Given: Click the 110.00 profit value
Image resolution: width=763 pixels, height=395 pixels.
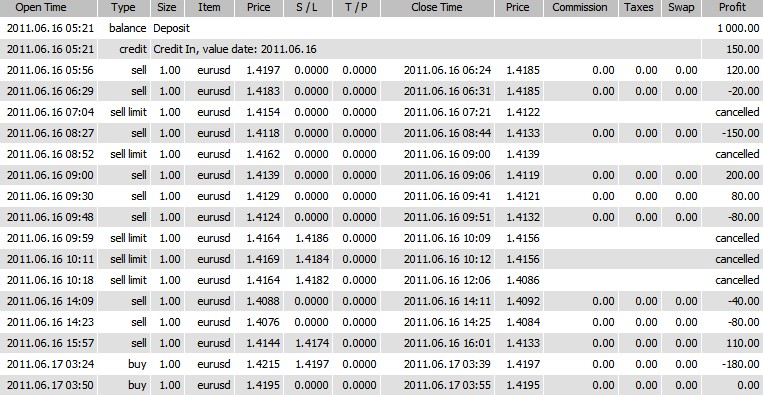Looking at the screenshot, I should pos(743,342).
